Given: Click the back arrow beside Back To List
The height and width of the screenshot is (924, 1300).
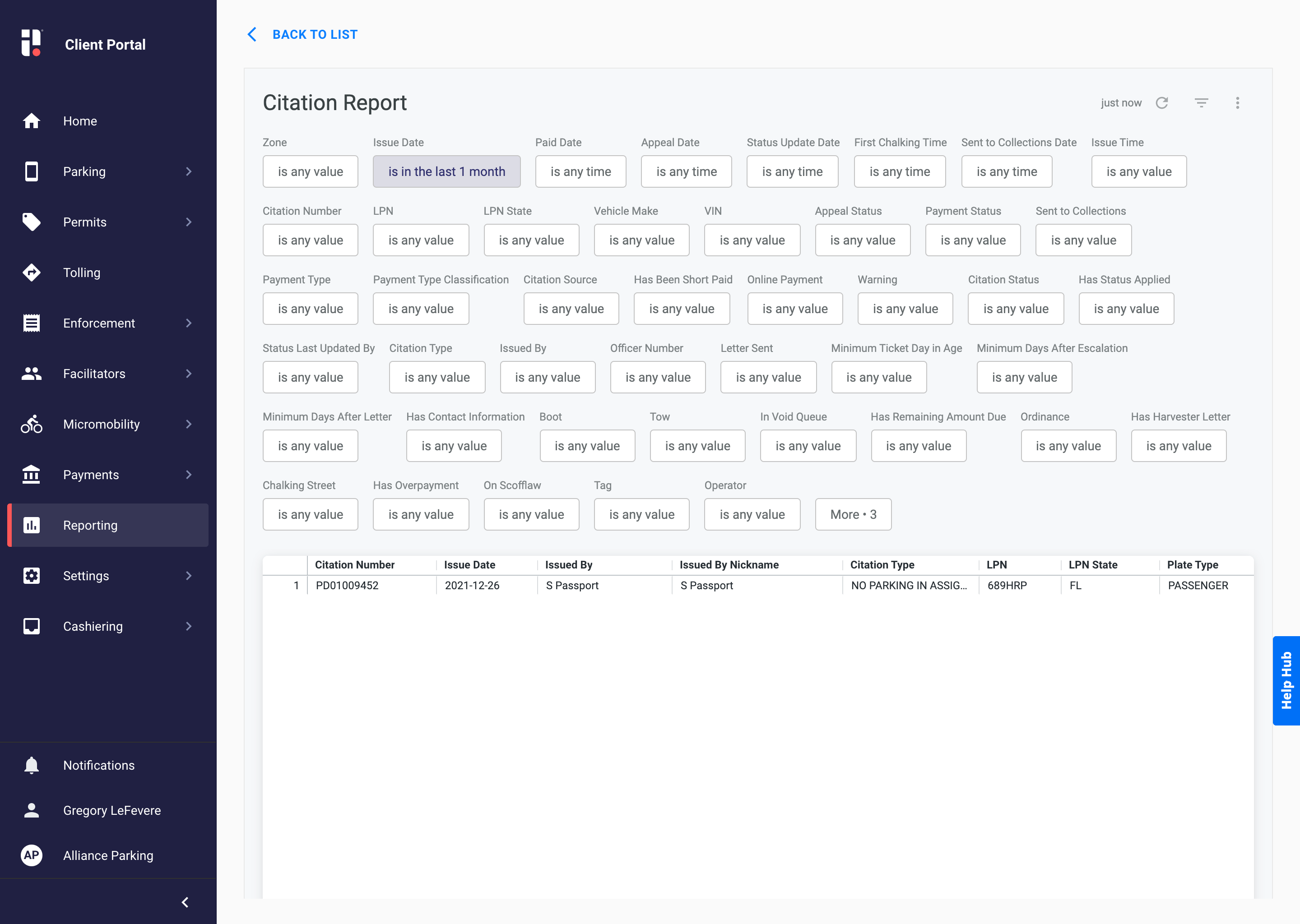Looking at the screenshot, I should click(x=252, y=35).
